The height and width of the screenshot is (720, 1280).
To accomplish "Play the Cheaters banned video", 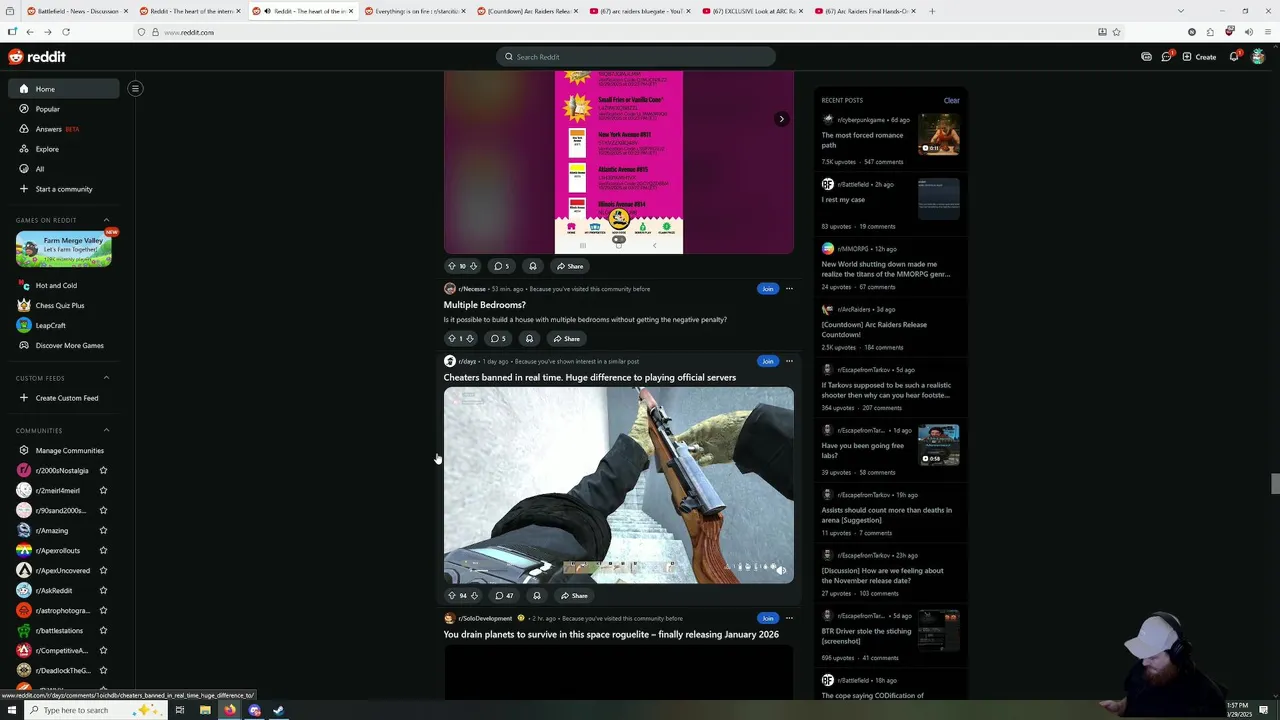I will [x=619, y=485].
